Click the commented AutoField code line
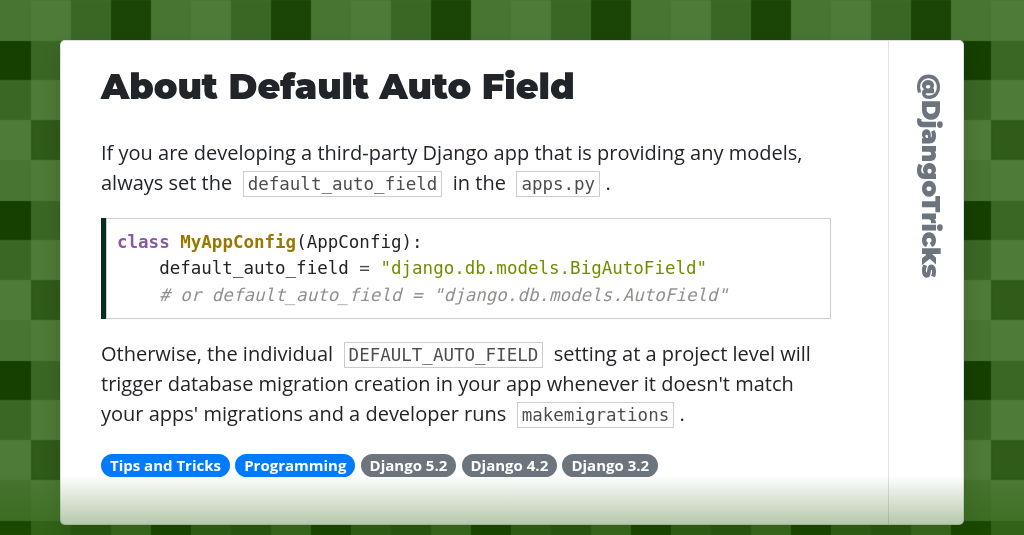The height and width of the screenshot is (535, 1024). point(443,295)
